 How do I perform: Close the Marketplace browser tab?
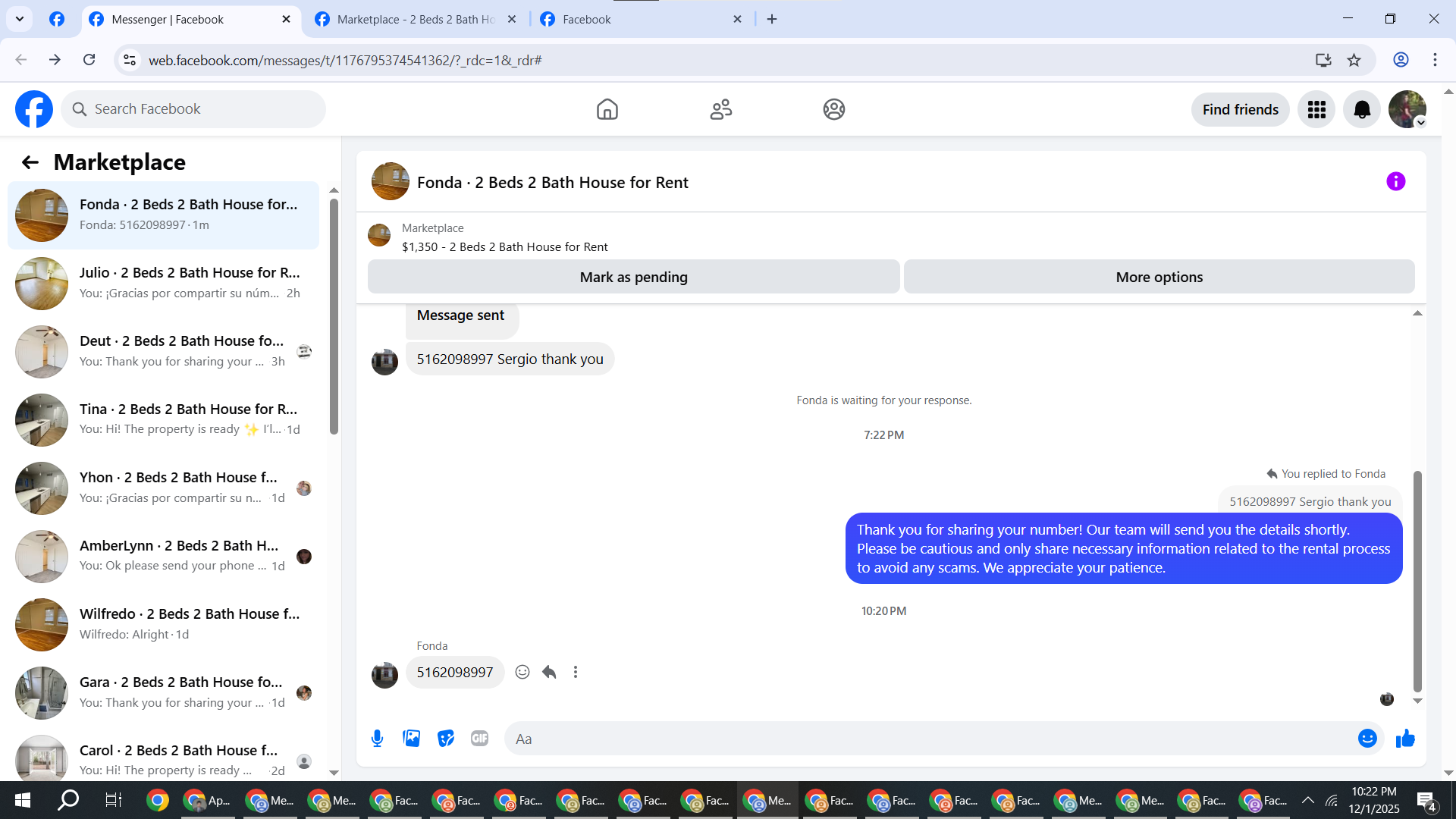(x=512, y=20)
